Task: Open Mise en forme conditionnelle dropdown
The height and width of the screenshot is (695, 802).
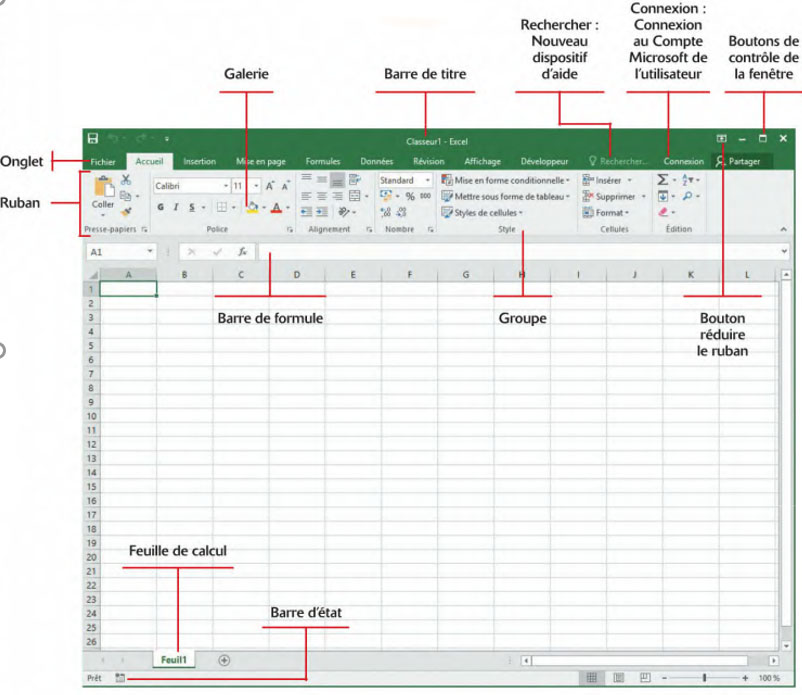Action: [505, 180]
